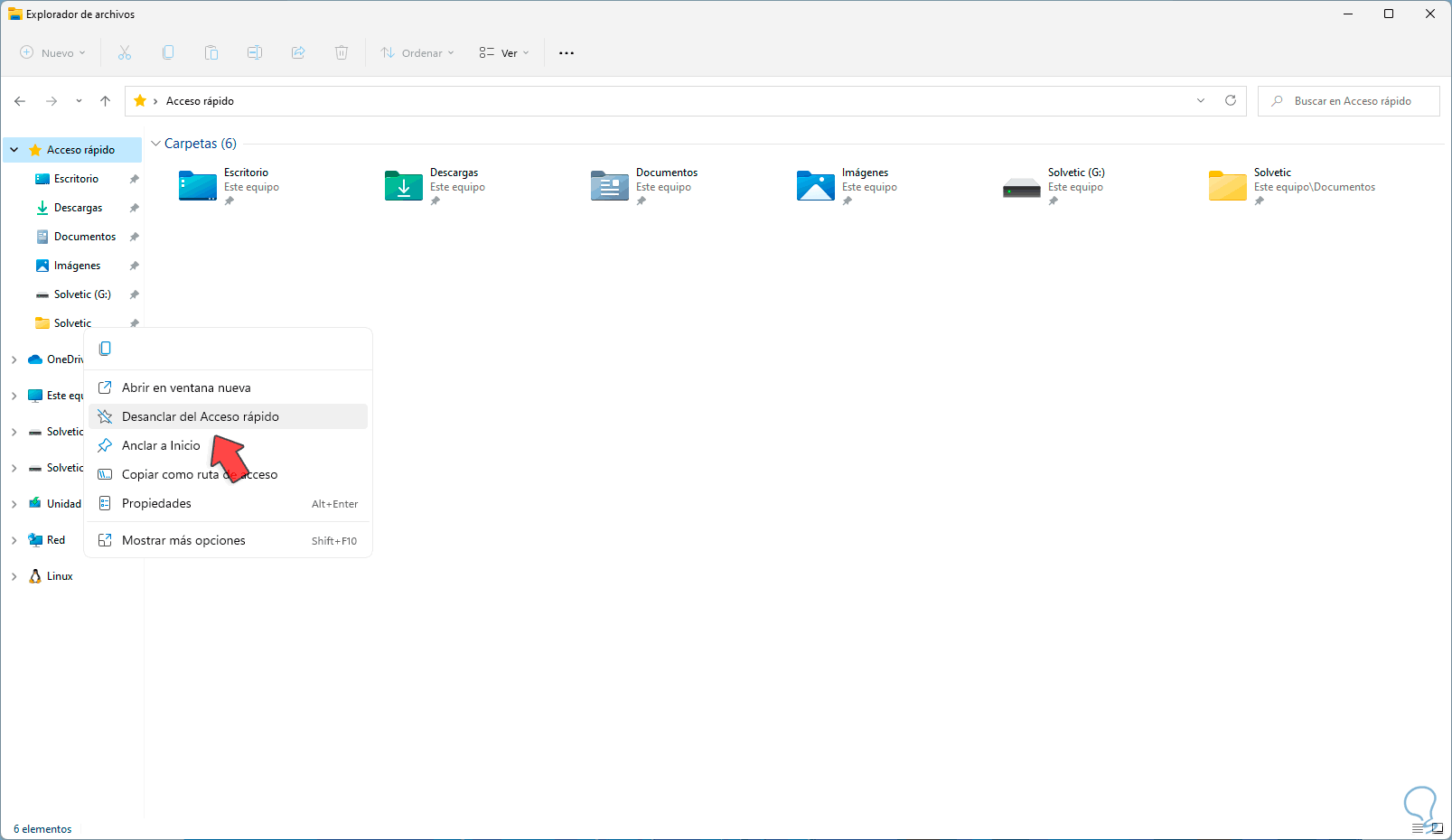Expand the Este equipo tree node
Image resolution: width=1452 pixels, height=840 pixels.
tap(14, 396)
